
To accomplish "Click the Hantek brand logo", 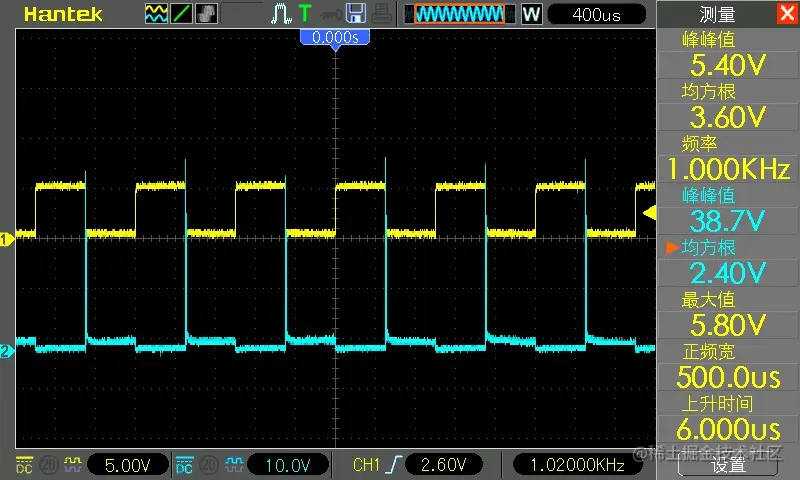I will pyautogui.click(x=63, y=14).
